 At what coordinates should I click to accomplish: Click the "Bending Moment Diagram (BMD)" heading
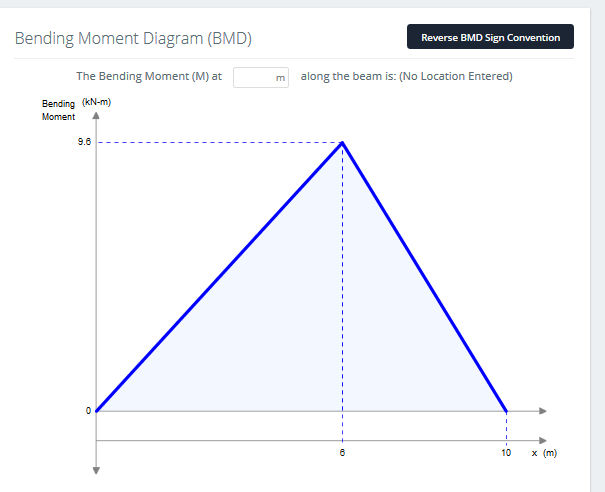pos(132,39)
